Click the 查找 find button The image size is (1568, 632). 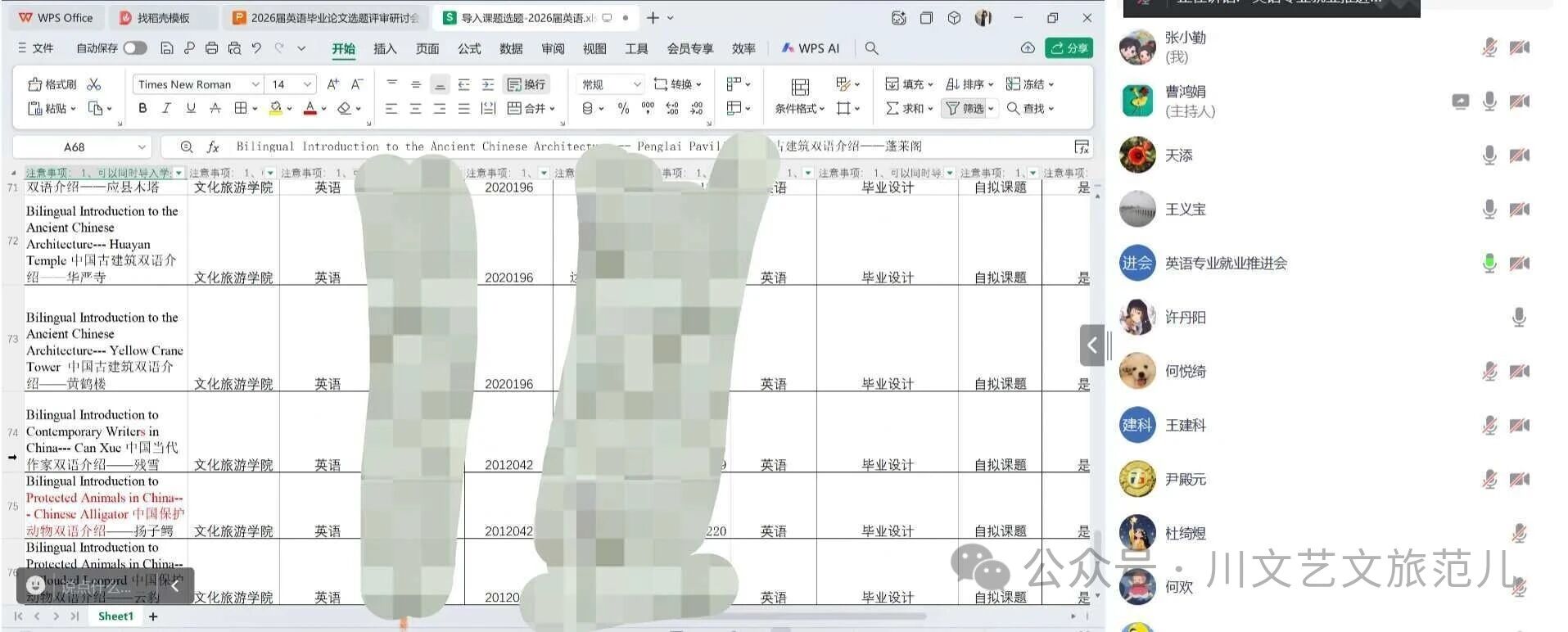[1030, 108]
